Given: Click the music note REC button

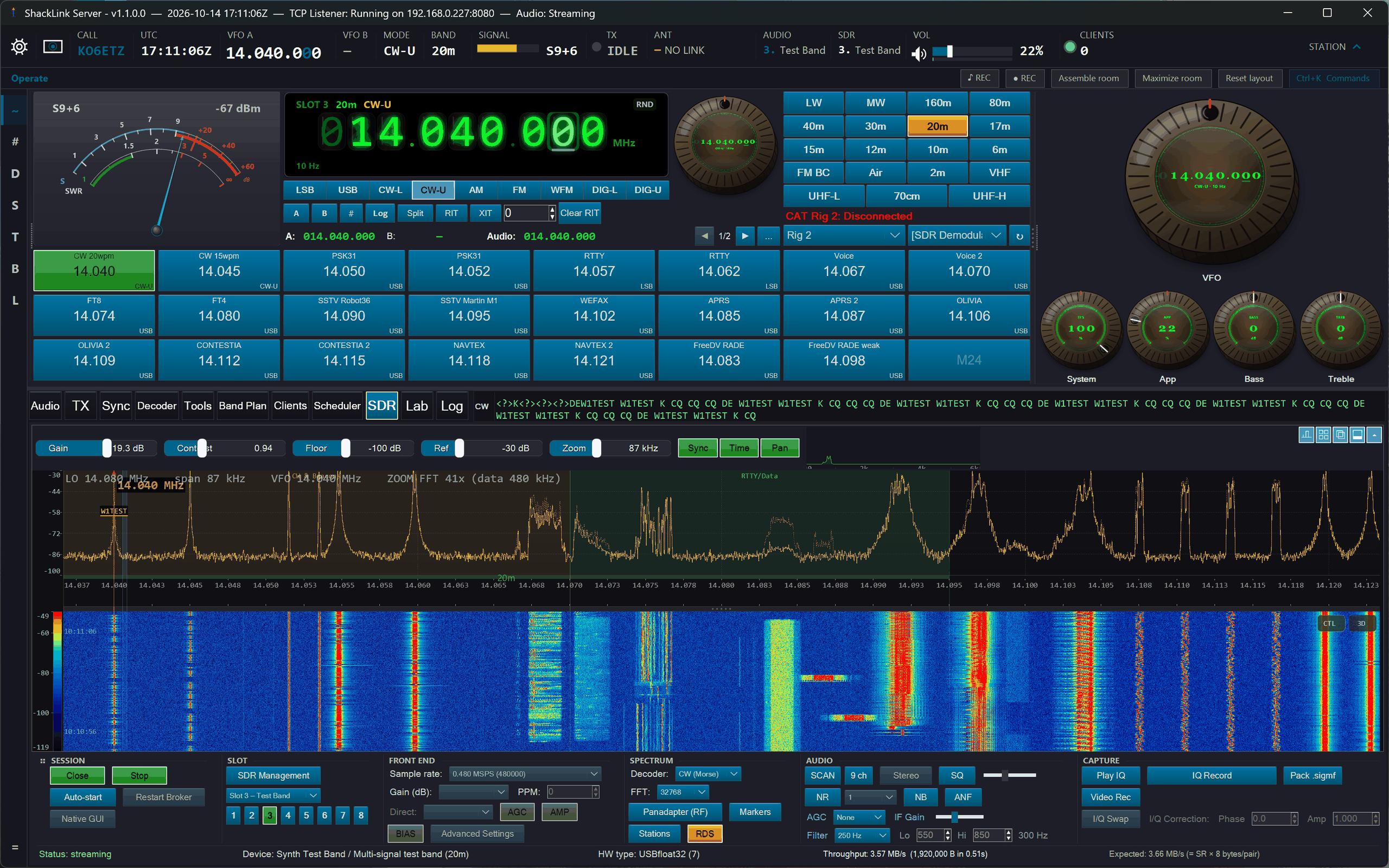Looking at the screenshot, I should tap(979, 78).
